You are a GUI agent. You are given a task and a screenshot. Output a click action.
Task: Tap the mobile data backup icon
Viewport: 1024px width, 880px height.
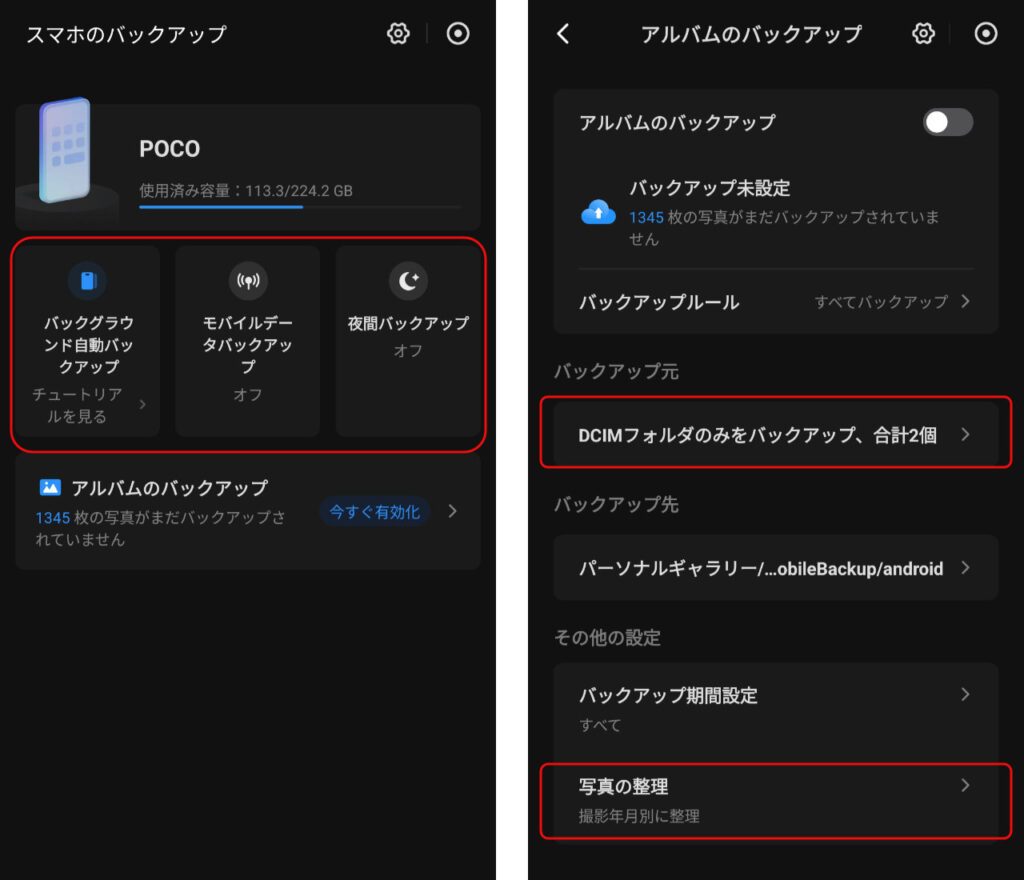coord(247,281)
